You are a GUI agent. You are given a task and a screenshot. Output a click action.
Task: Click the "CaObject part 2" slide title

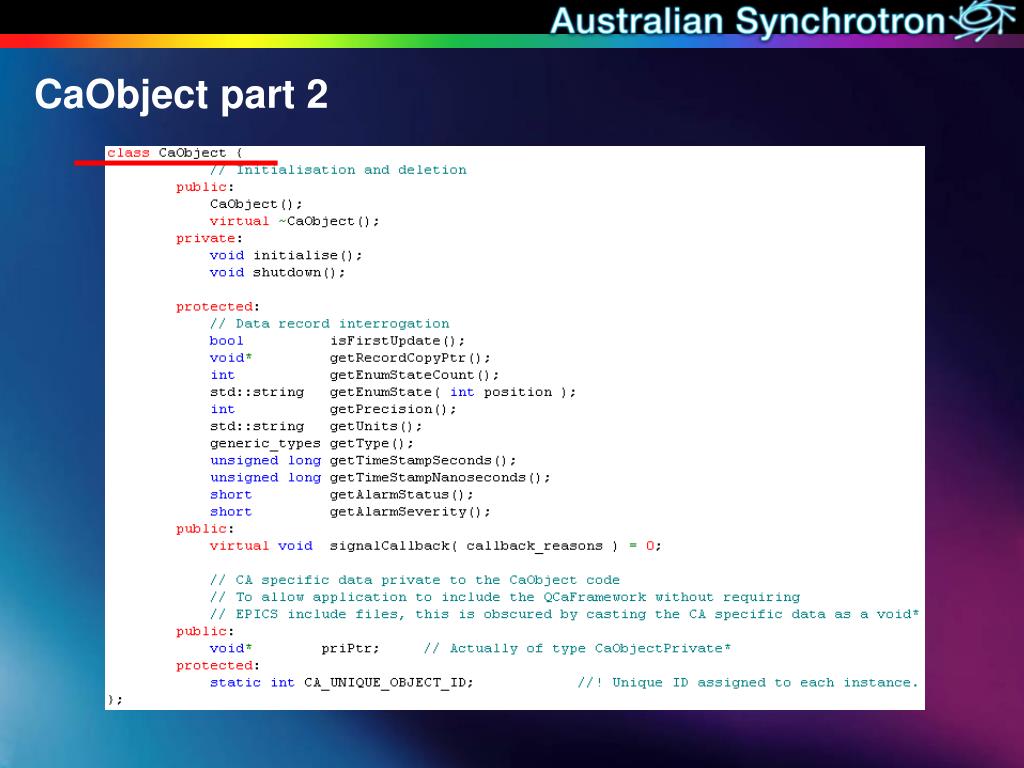coord(181,95)
